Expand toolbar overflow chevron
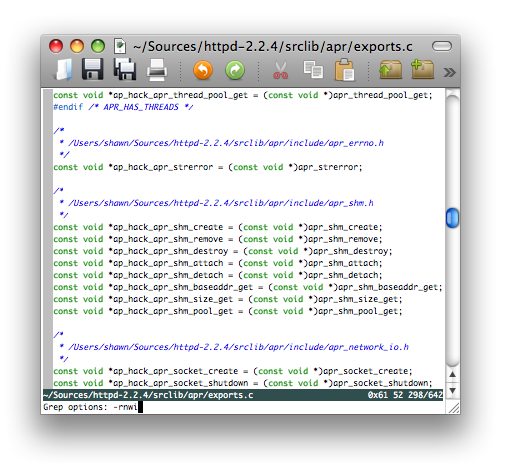 [x=449, y=72]
